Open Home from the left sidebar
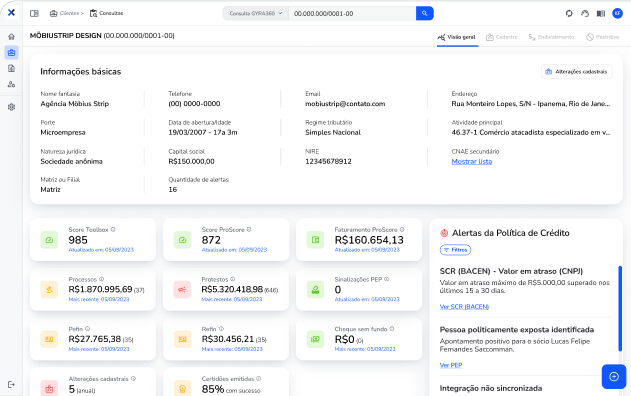631x396 pixels. [x=11, y=37]
